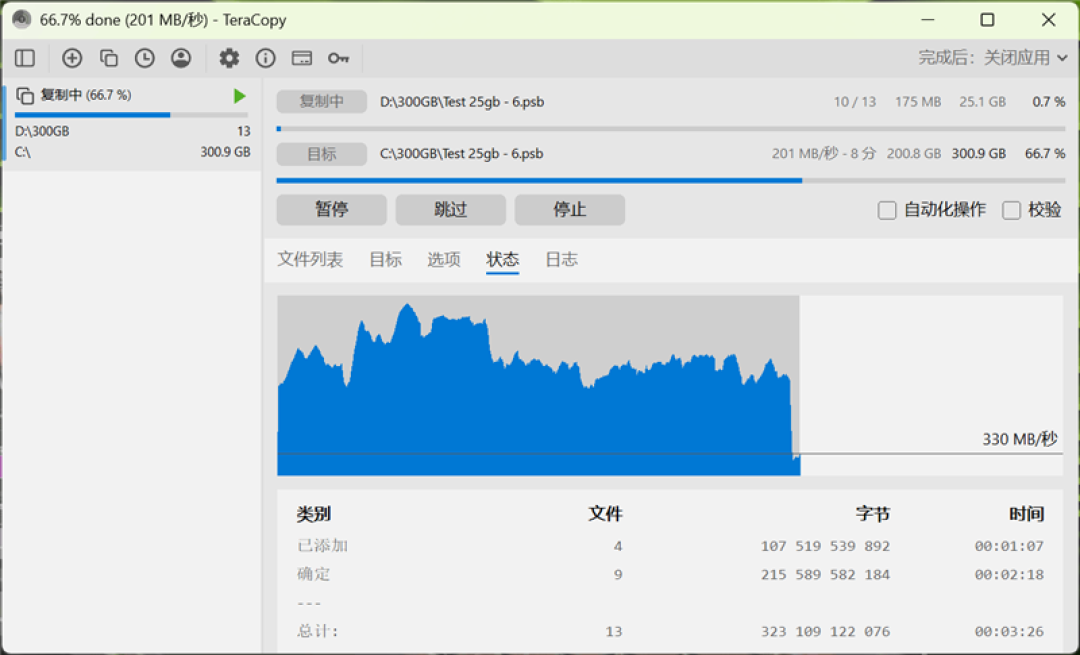Click the copy files toolbar icon
This screenshot has height=655, width=1080.
pyautogui.click(x=108, y=58)
